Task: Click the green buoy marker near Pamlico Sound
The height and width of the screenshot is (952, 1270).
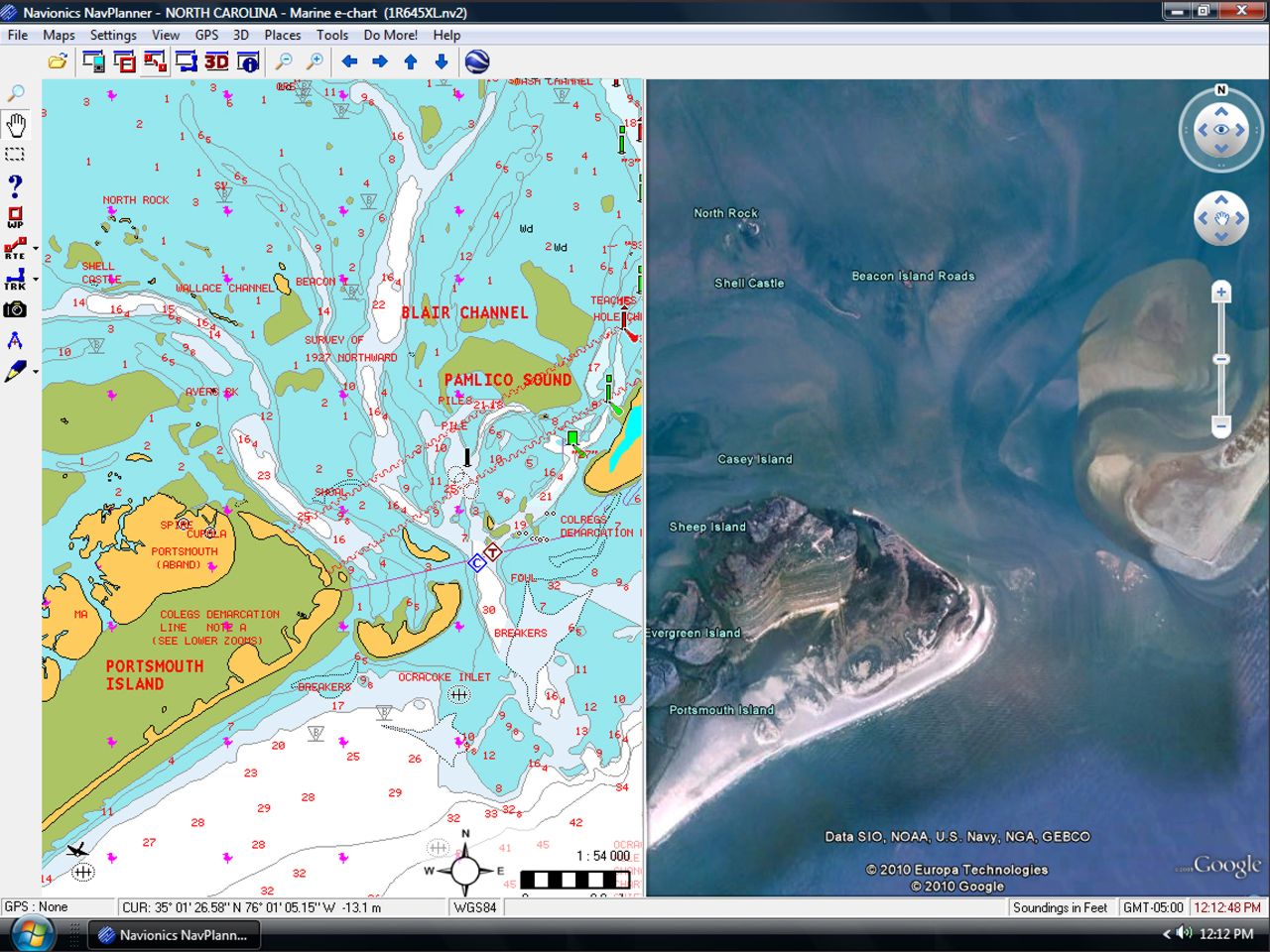Action: [x=572, y=439]
